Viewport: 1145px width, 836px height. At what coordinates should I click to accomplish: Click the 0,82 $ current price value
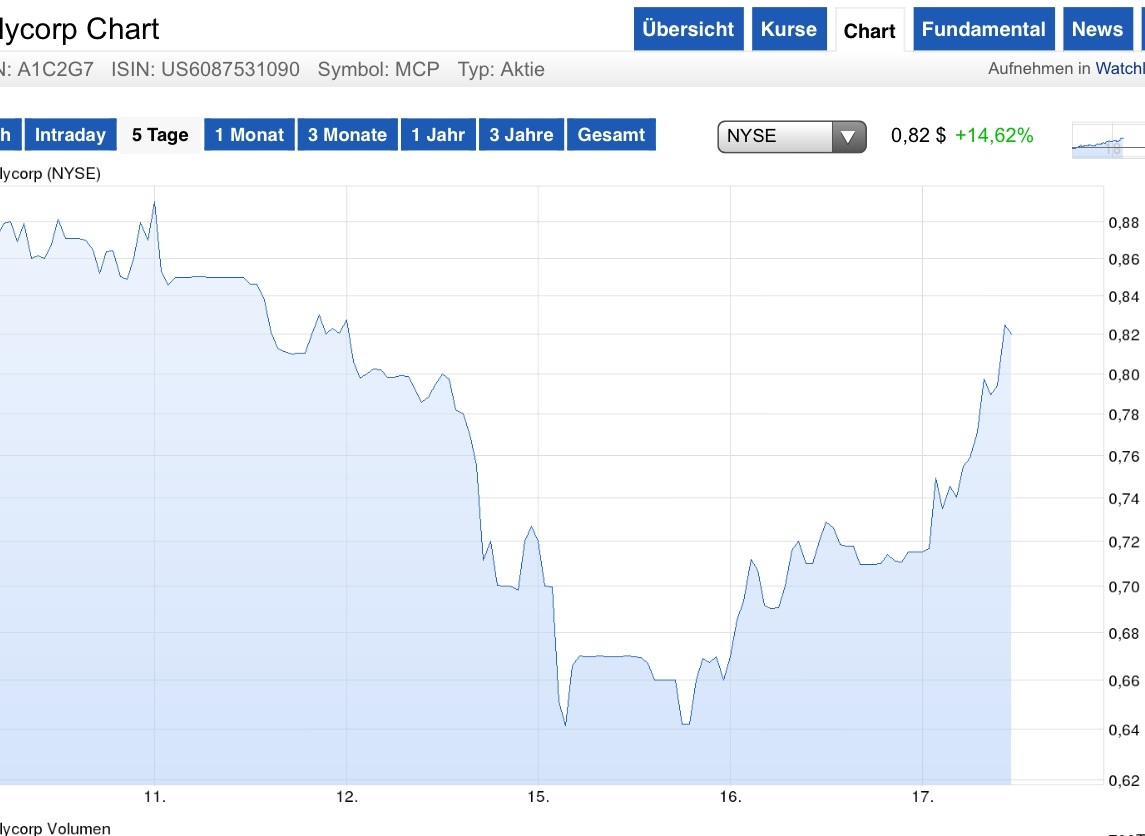(918, 135)
